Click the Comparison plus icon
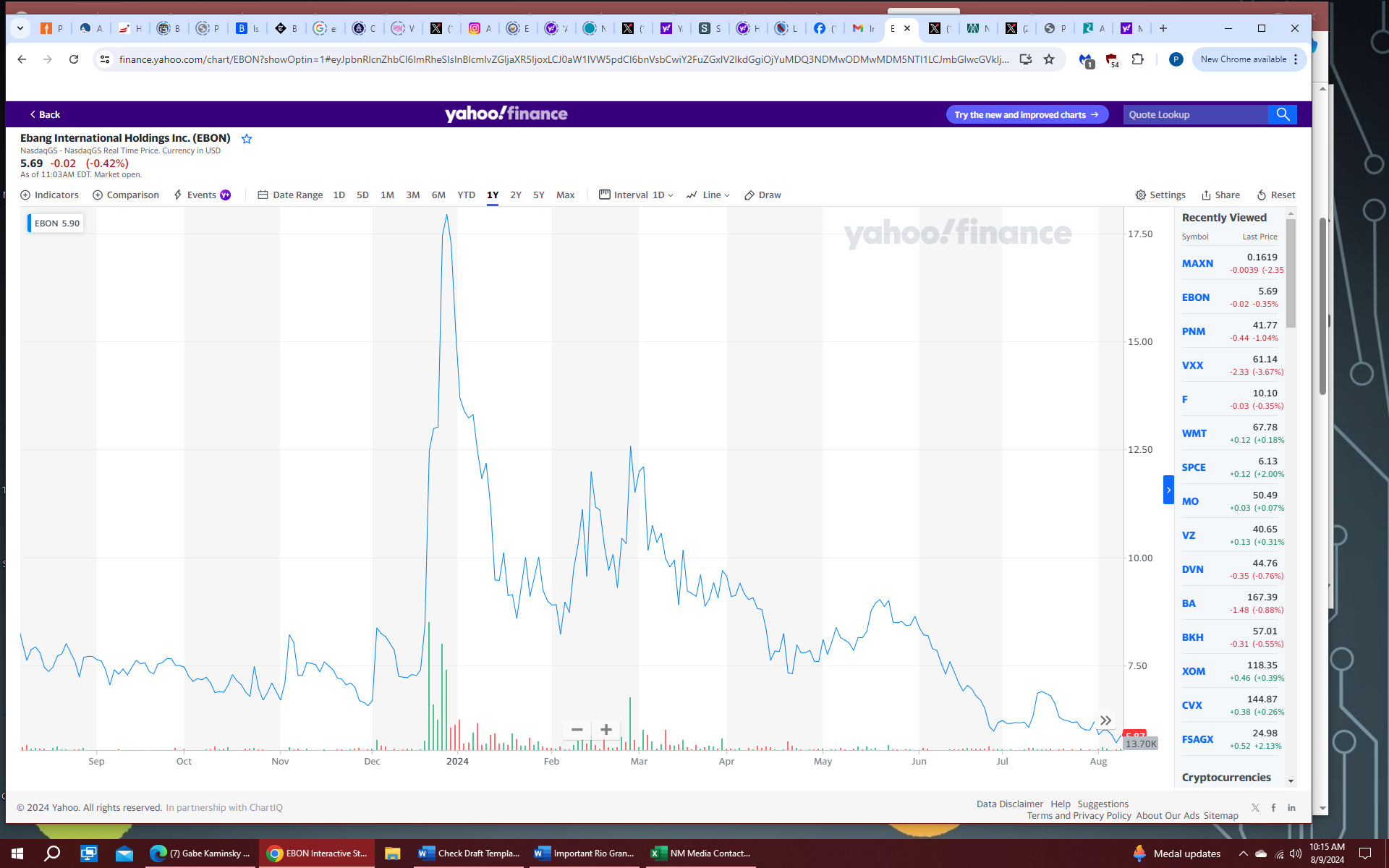This screenshot has height=868, width=1389. pyautogui.click(x=98, y=195)
